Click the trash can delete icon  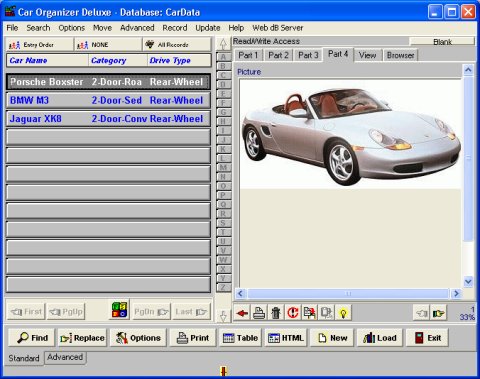276,313
